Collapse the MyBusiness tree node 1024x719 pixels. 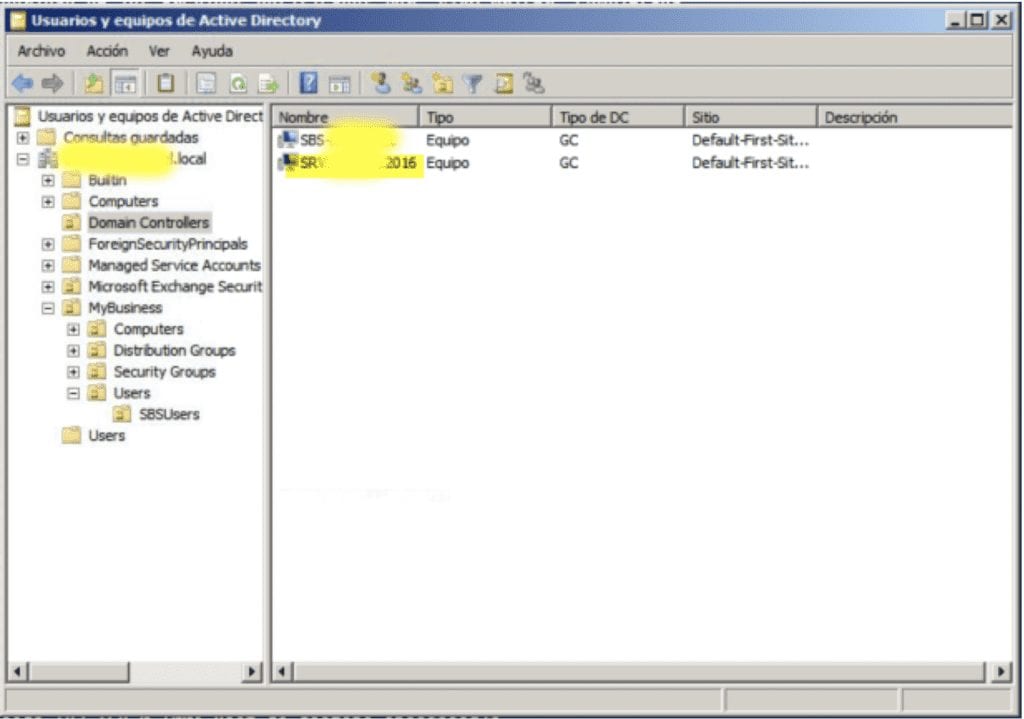pos(48,308)
